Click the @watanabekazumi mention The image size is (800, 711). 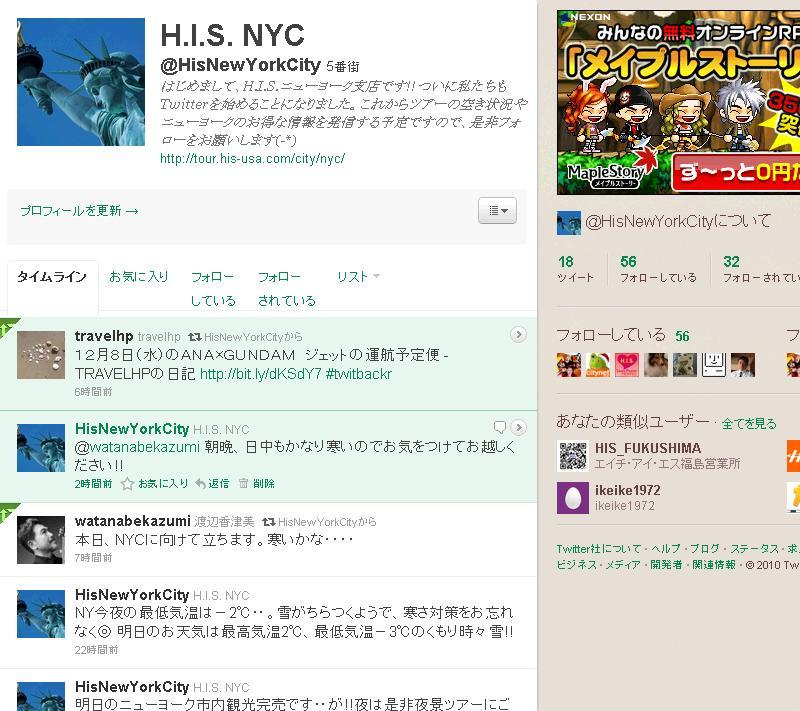[137, 447]
